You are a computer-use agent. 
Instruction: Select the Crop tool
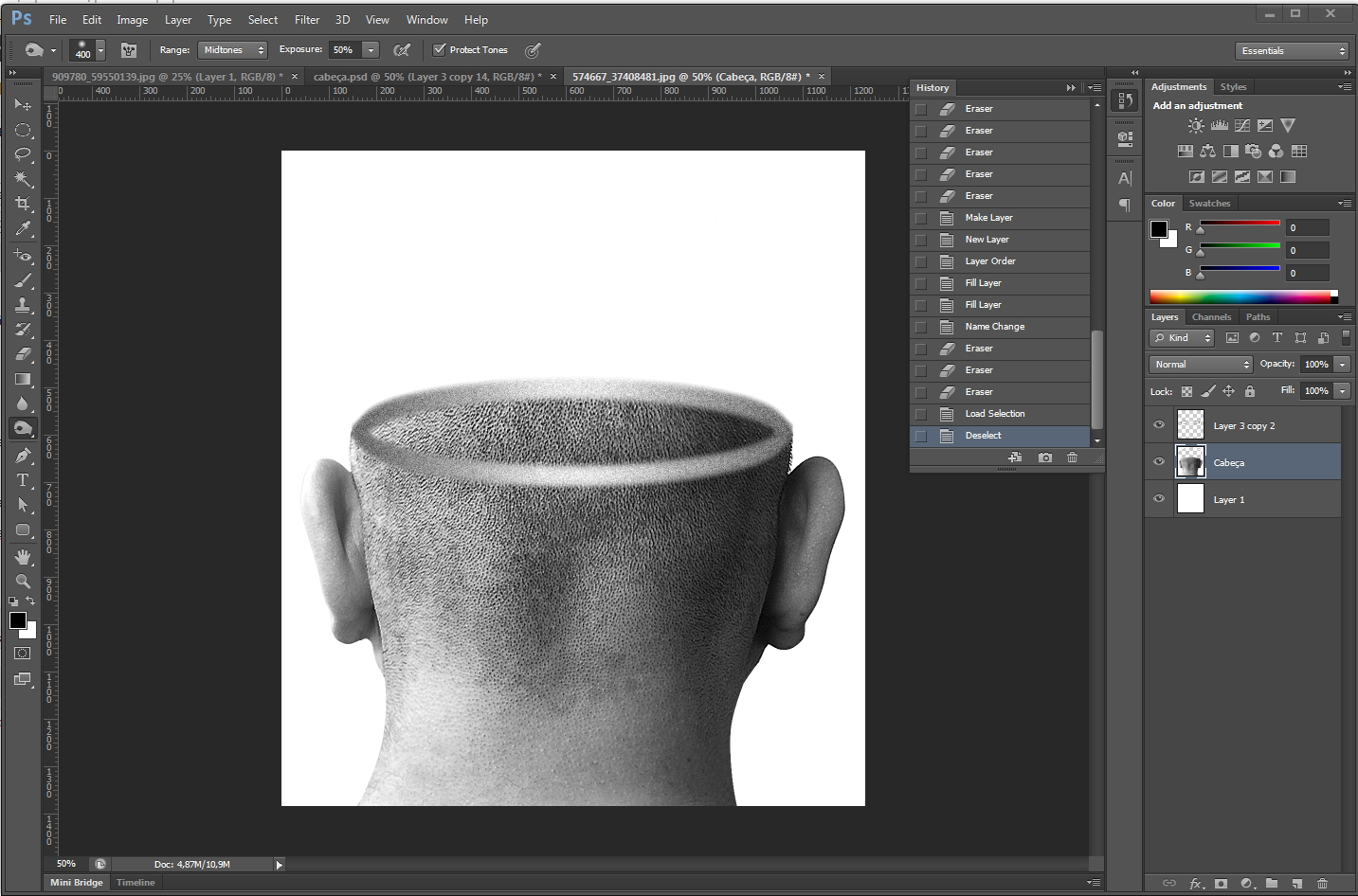pyautogui.click(x=23, y=204)
